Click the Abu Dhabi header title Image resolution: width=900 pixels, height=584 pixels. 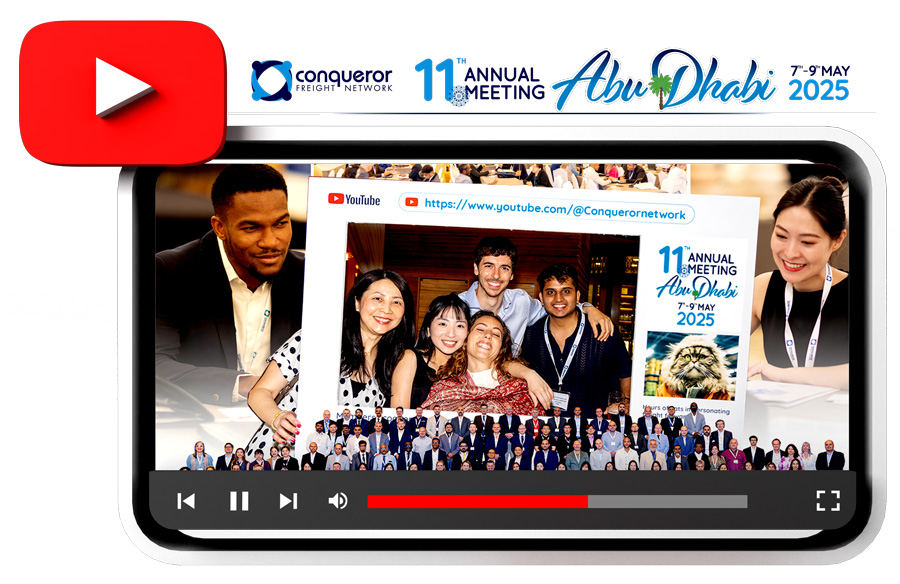click(x=663, y=82)
